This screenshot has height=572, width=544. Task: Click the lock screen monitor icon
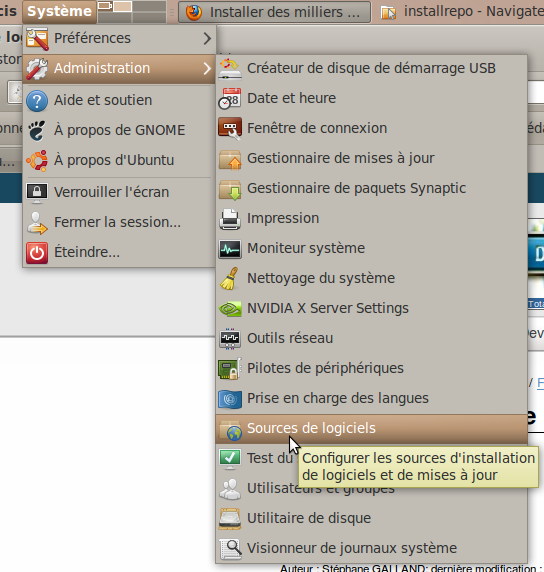tap(37, 193)
